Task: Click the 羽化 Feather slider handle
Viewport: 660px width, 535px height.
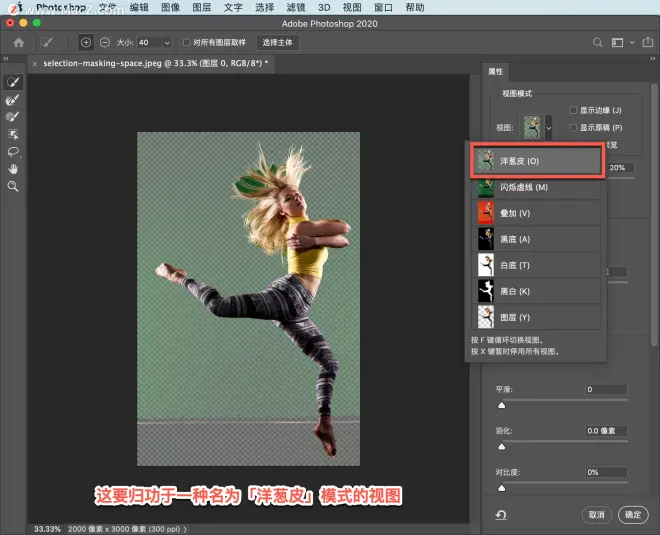Action: coord(501,446)
